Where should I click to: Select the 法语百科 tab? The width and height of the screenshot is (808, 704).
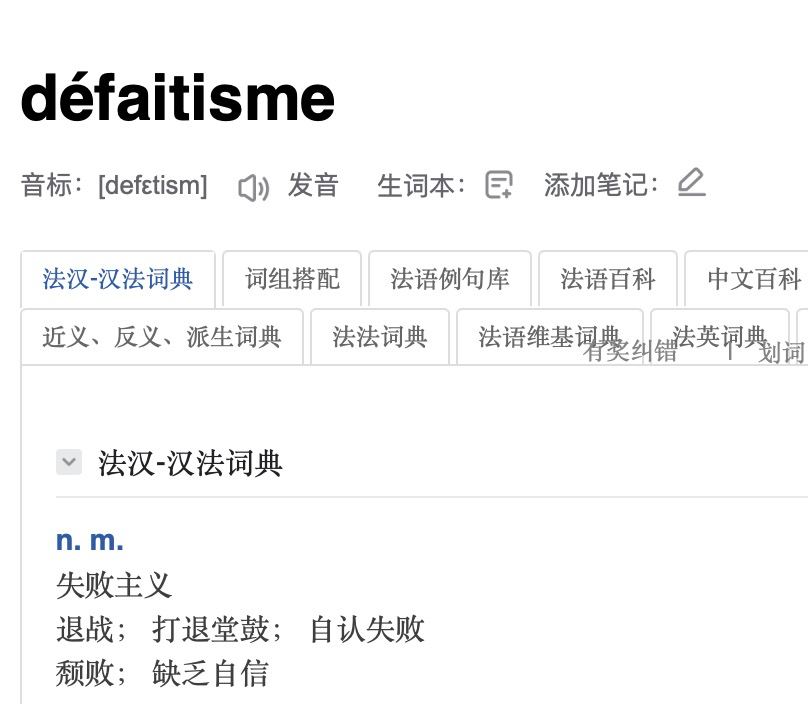click(608, 278)
